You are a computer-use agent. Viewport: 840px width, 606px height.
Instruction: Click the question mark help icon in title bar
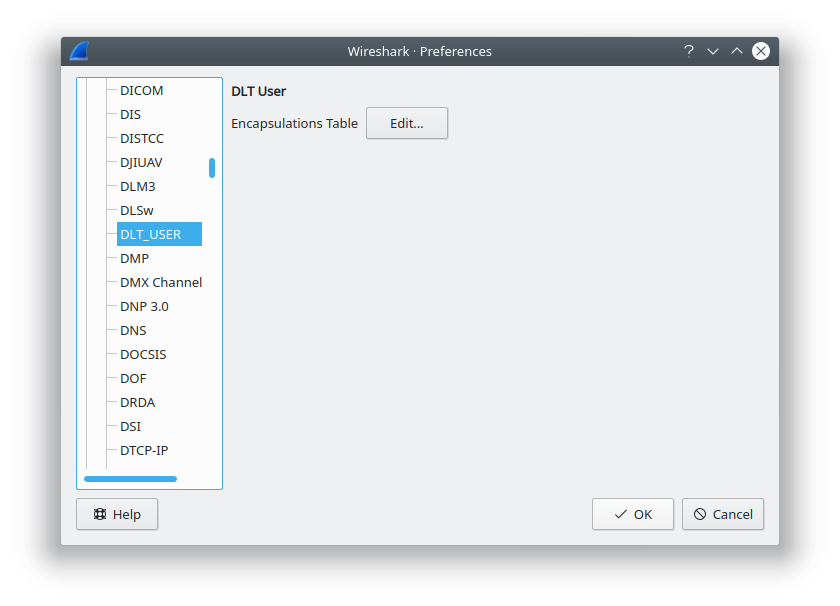point(689,51)
